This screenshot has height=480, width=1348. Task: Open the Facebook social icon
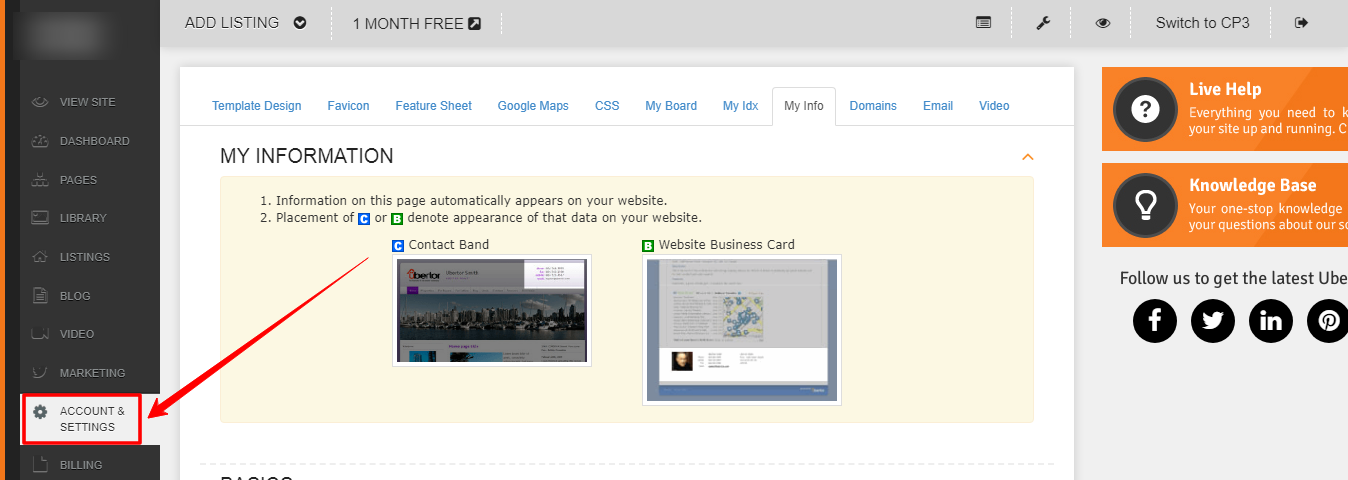pos(1155,321)
